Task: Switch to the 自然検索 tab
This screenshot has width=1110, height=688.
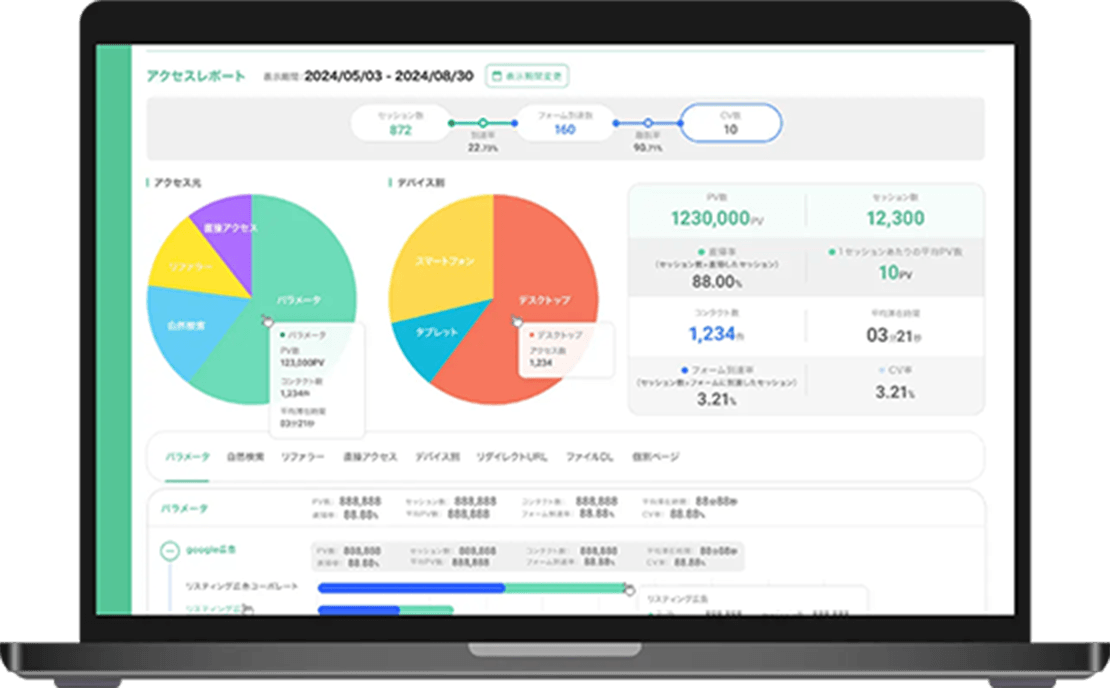Action: point(245,457)
